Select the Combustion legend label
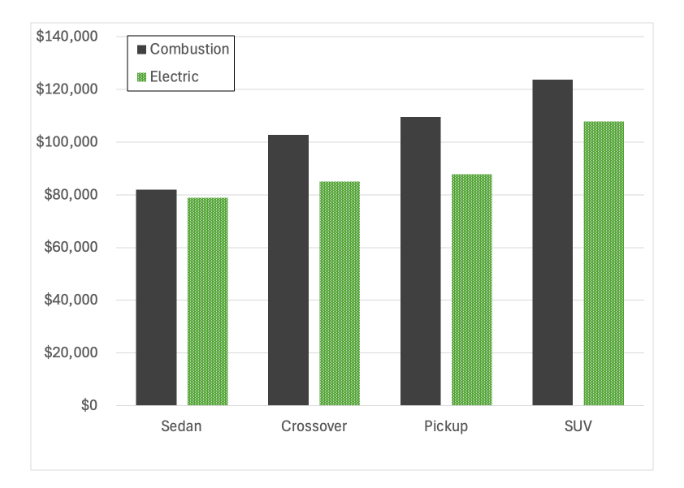 (189, 49)
